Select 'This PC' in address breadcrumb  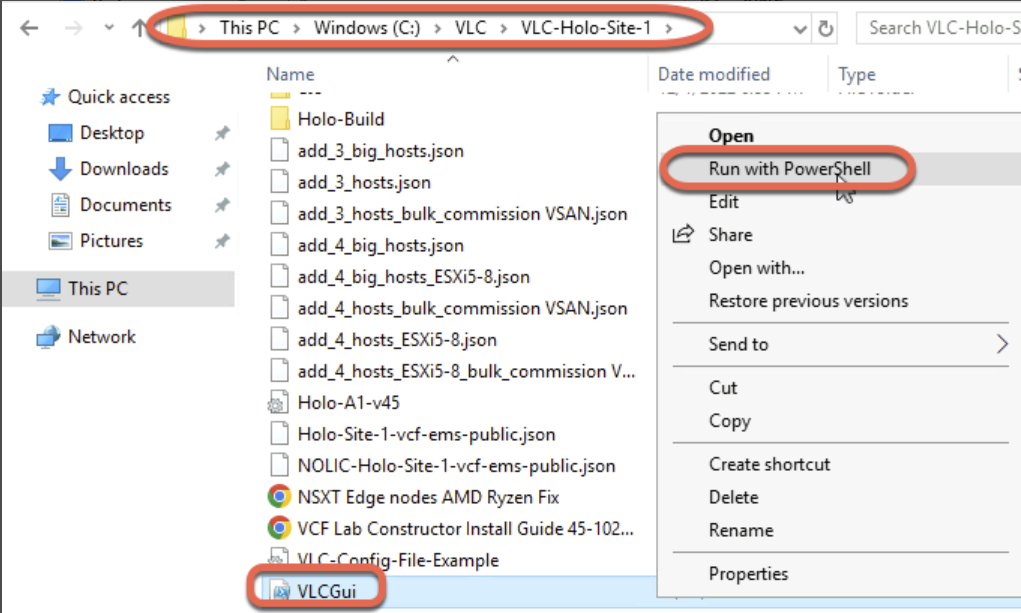click(249, 28)
